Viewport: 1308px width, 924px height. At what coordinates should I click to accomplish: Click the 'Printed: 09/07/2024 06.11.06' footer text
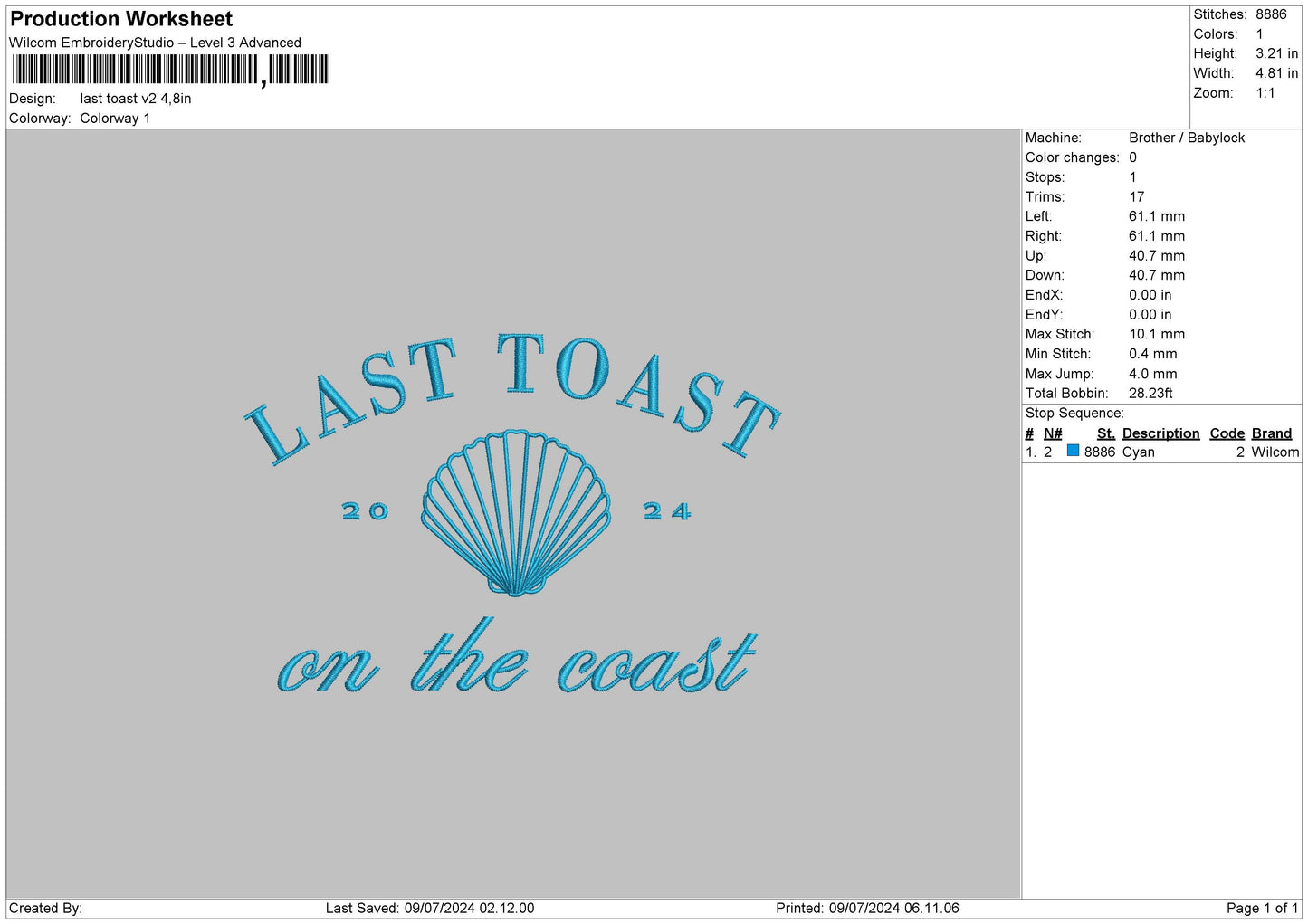coord(867,908)
